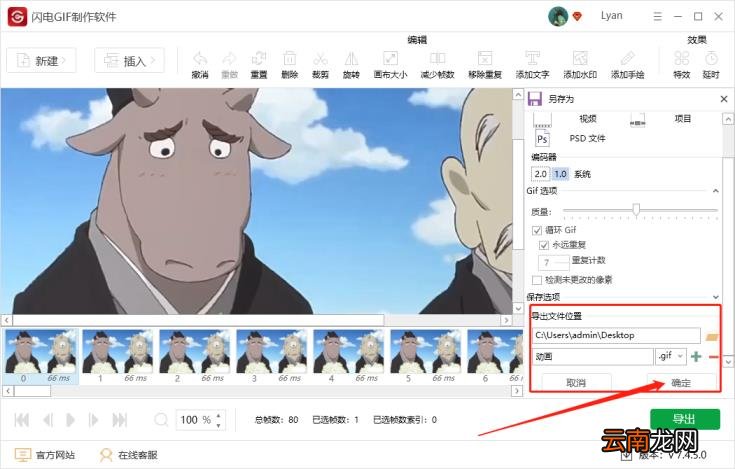The image size is (735, 469).
Task: Open the 在线客服 support link
Action: 128,455
